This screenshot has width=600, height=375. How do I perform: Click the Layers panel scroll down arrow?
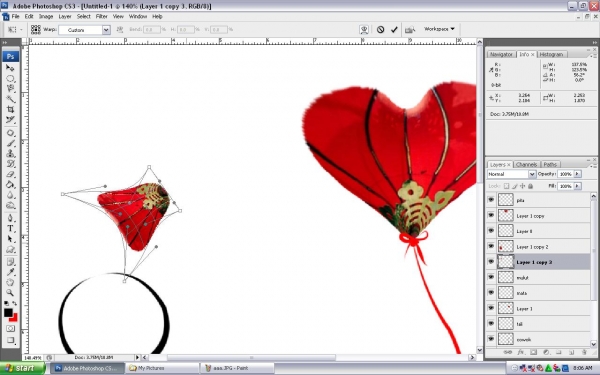click(594, 344)
